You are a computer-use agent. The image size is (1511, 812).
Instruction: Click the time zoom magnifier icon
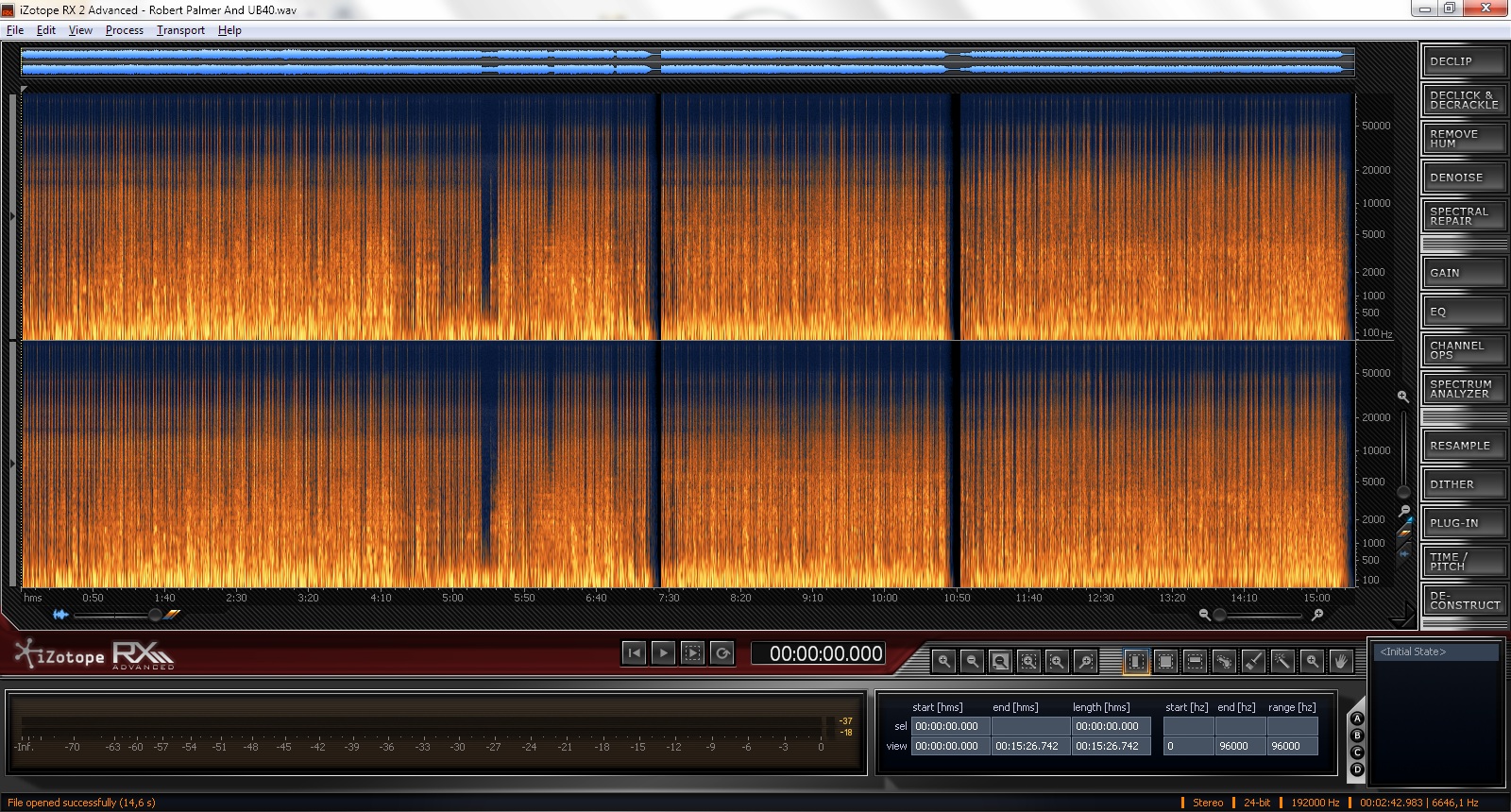pos(1057,662)
